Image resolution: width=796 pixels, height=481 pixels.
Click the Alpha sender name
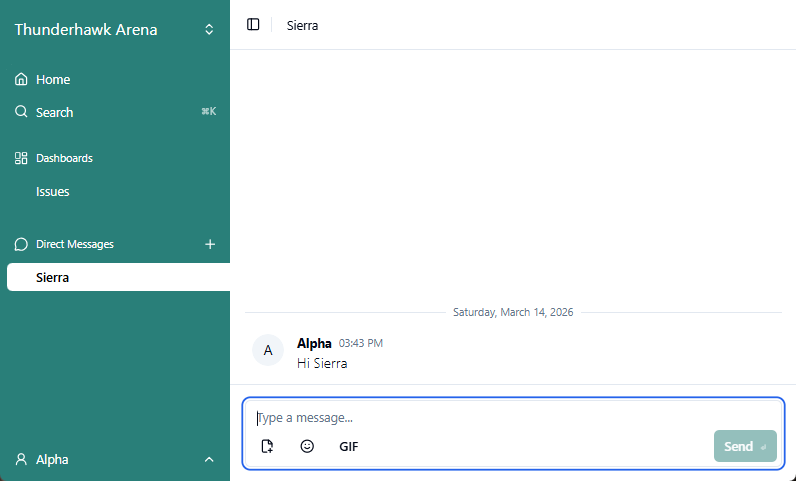pos(314,343)
